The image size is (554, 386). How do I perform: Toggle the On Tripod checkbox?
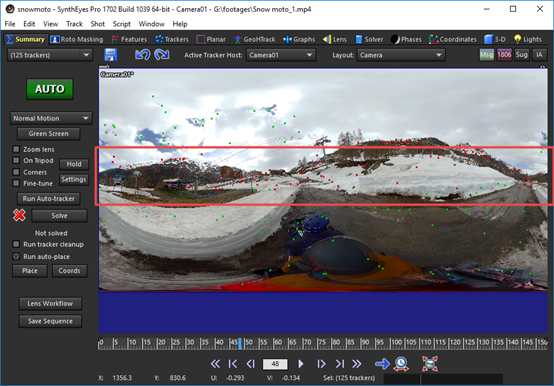point(16,160)
